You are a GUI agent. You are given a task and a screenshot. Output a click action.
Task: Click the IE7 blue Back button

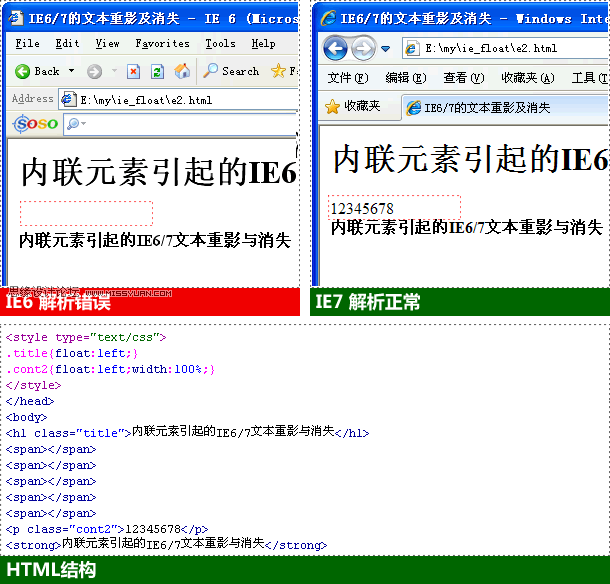coord(335,49)
